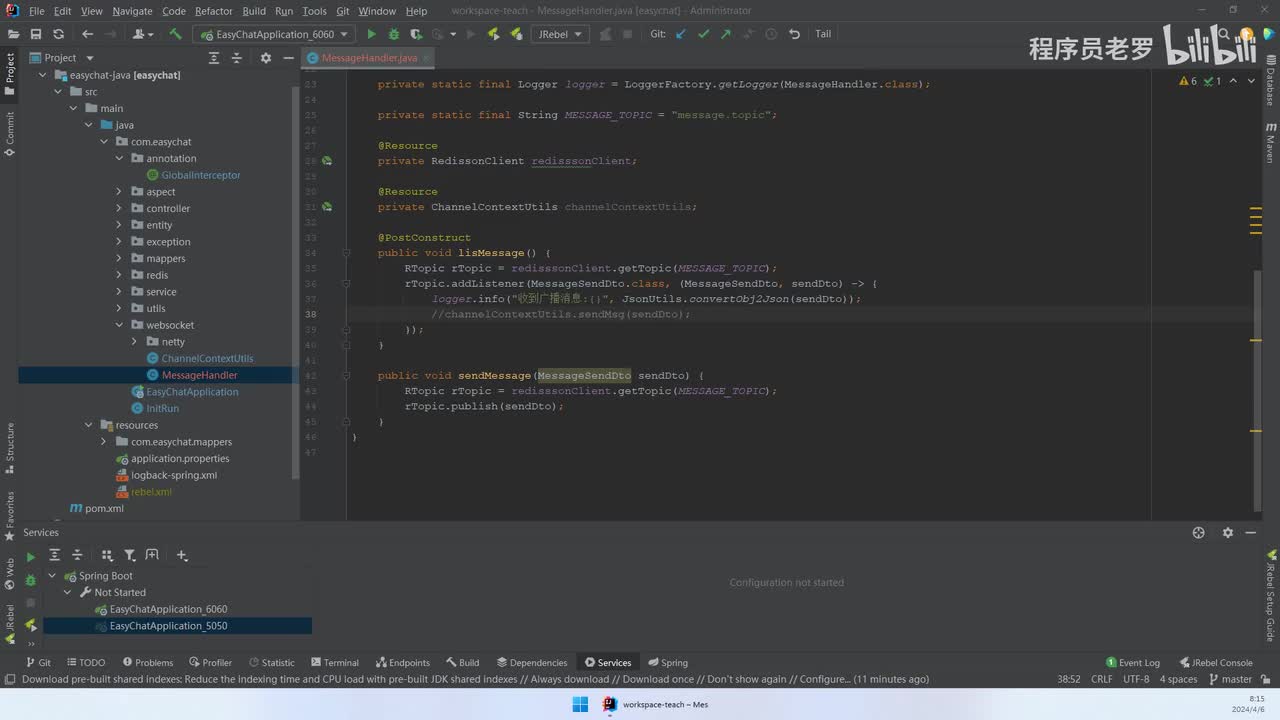
Task: Add a service with the plus icon
Action: tap(181, 555)
